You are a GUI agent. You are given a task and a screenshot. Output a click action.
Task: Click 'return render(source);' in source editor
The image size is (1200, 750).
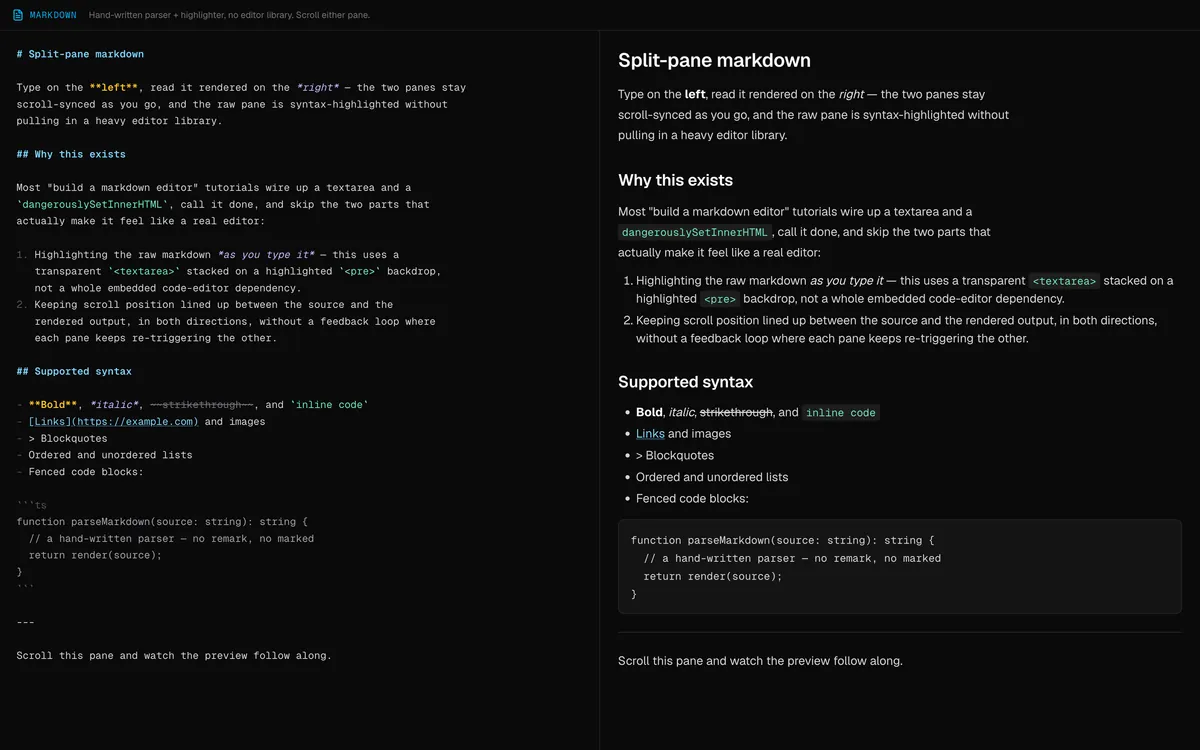95,555
